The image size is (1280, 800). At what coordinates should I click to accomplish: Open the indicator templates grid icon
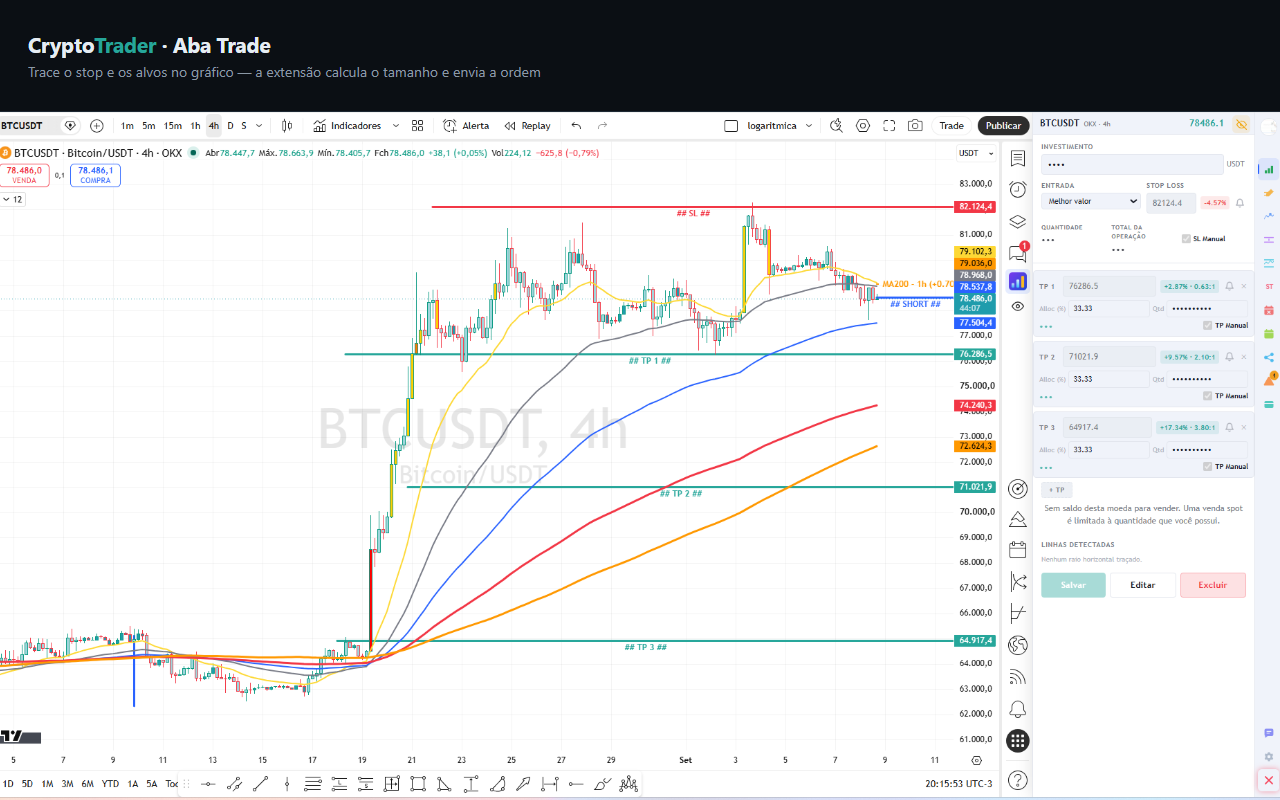(x=418, y=126)
